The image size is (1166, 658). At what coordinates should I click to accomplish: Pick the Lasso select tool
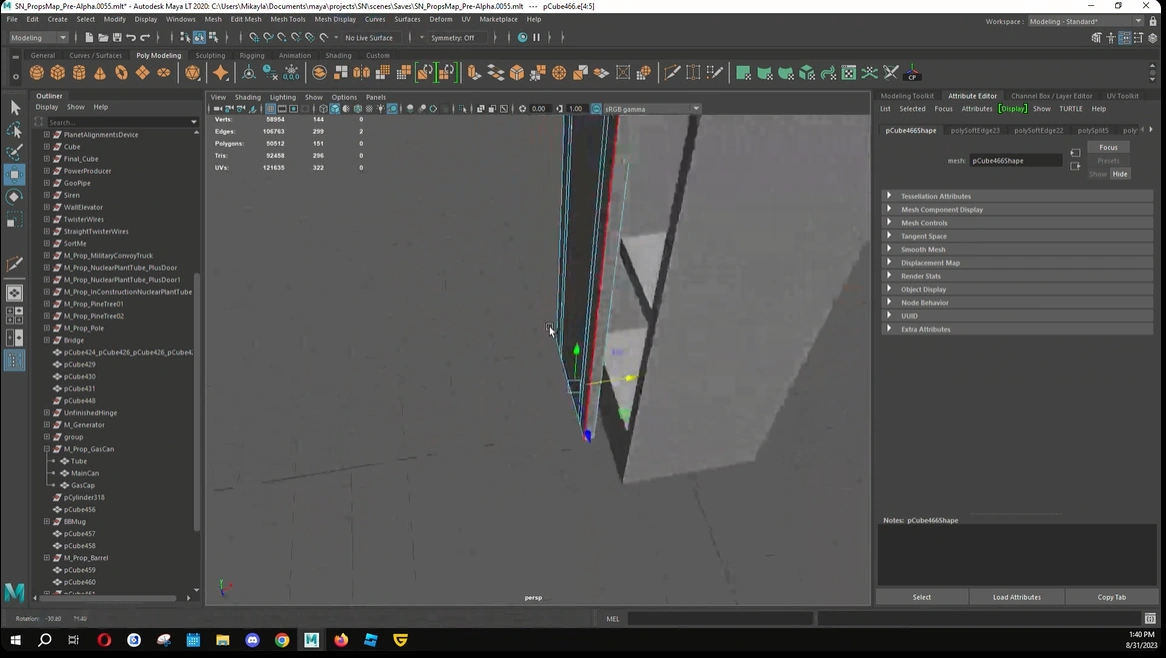click(14, 130)
